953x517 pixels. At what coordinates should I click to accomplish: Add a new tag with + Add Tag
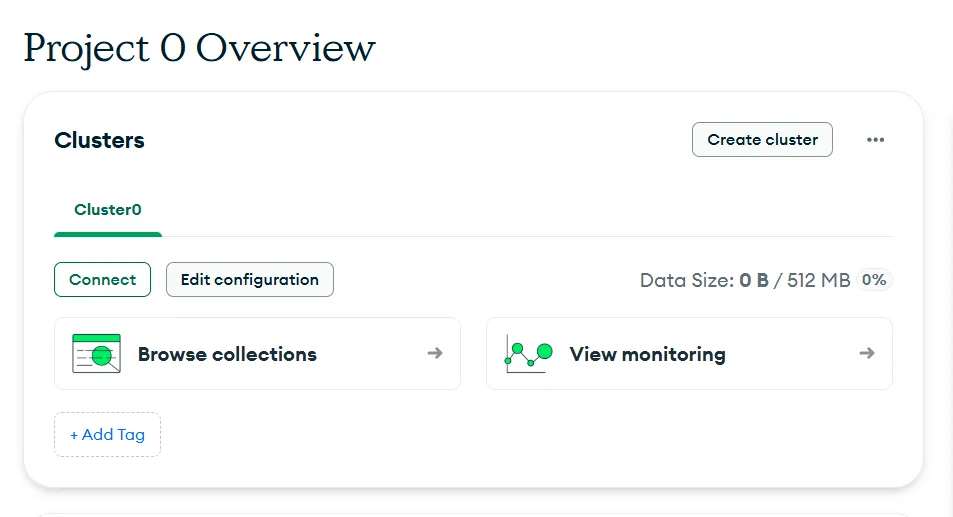[108, 434]
